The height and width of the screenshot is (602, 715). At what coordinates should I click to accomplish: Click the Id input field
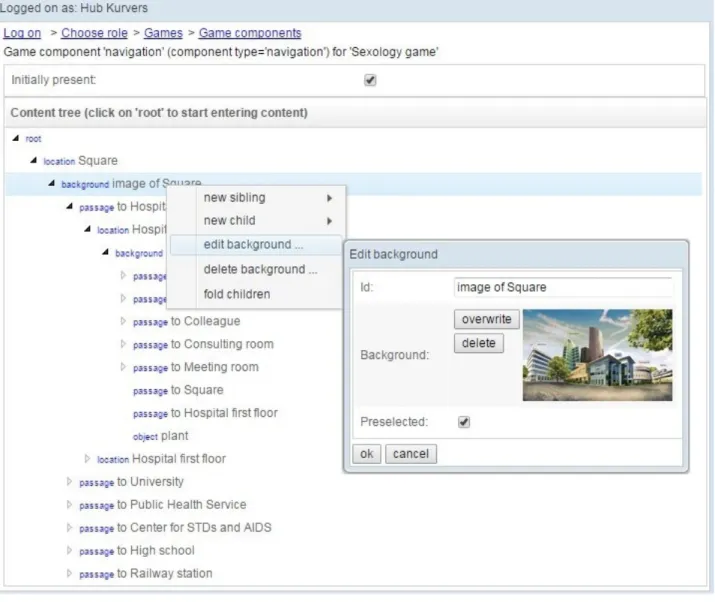563,287
